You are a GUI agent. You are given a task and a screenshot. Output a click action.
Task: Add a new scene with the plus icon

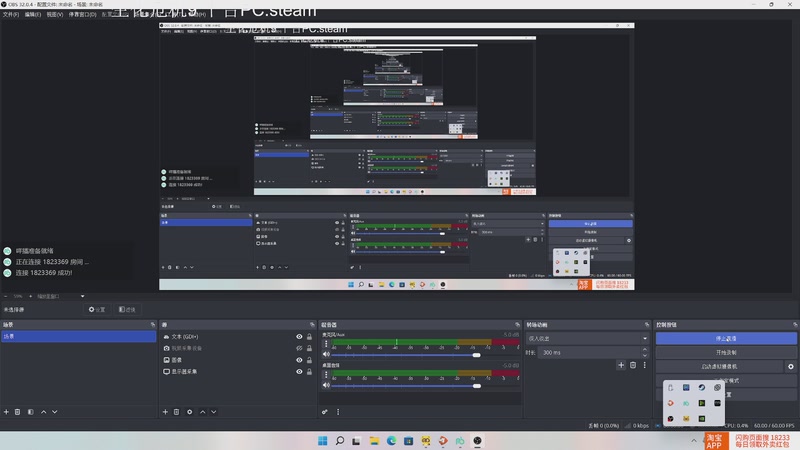pyautogui.click(x=6, y=412)
